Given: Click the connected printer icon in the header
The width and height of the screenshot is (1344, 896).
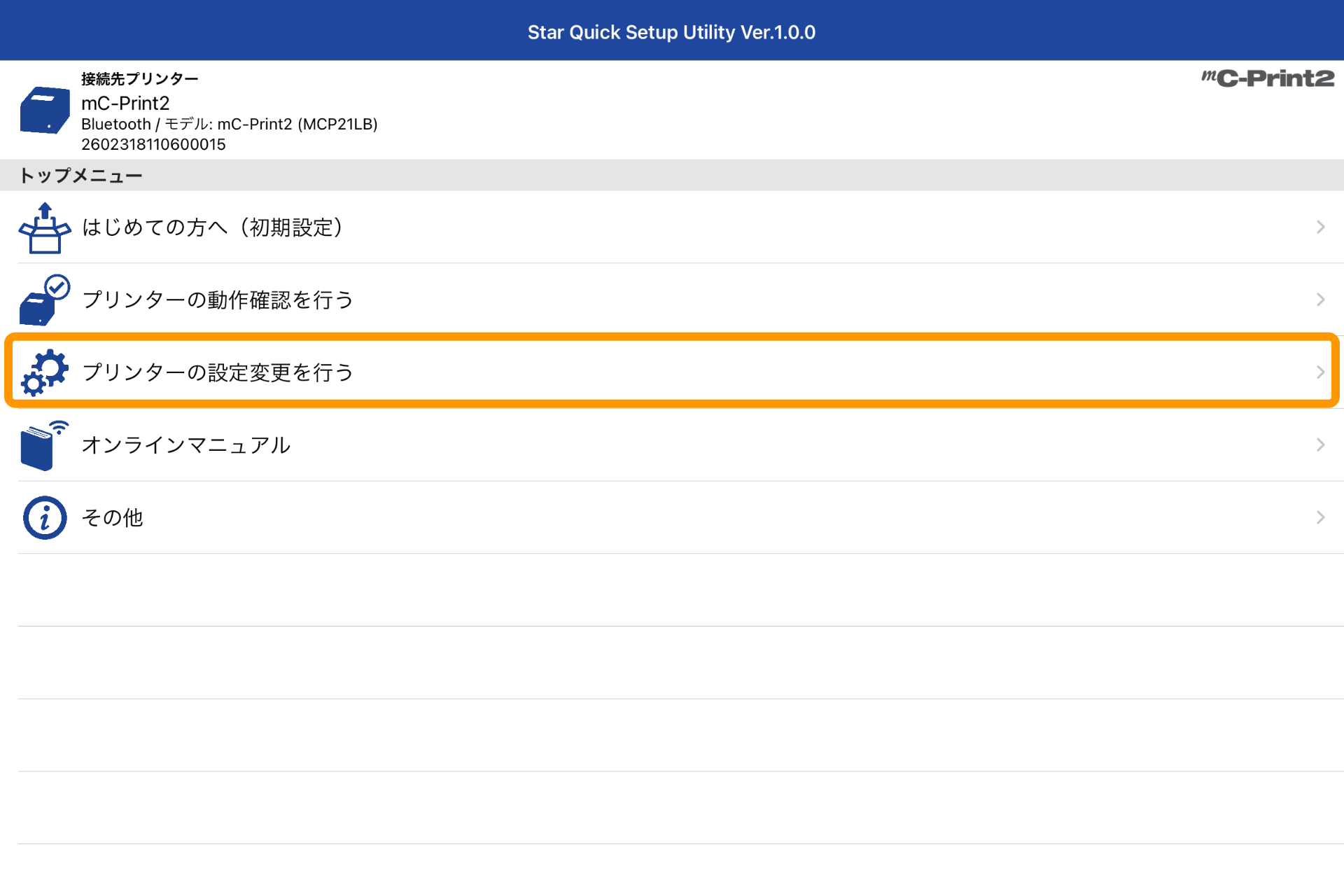Looking at the screenshot, I should (x=44, y=111).
